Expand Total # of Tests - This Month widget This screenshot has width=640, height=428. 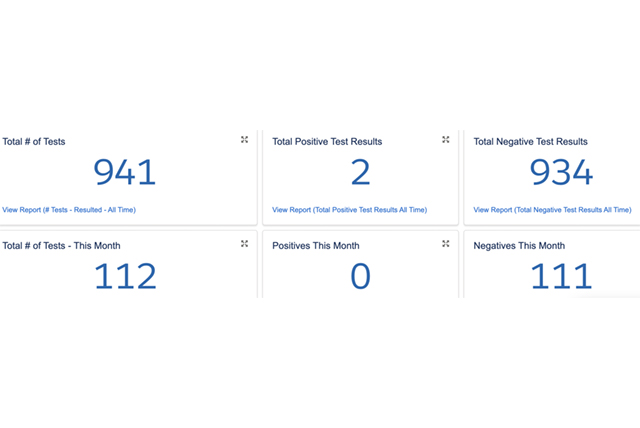[244, 243]
